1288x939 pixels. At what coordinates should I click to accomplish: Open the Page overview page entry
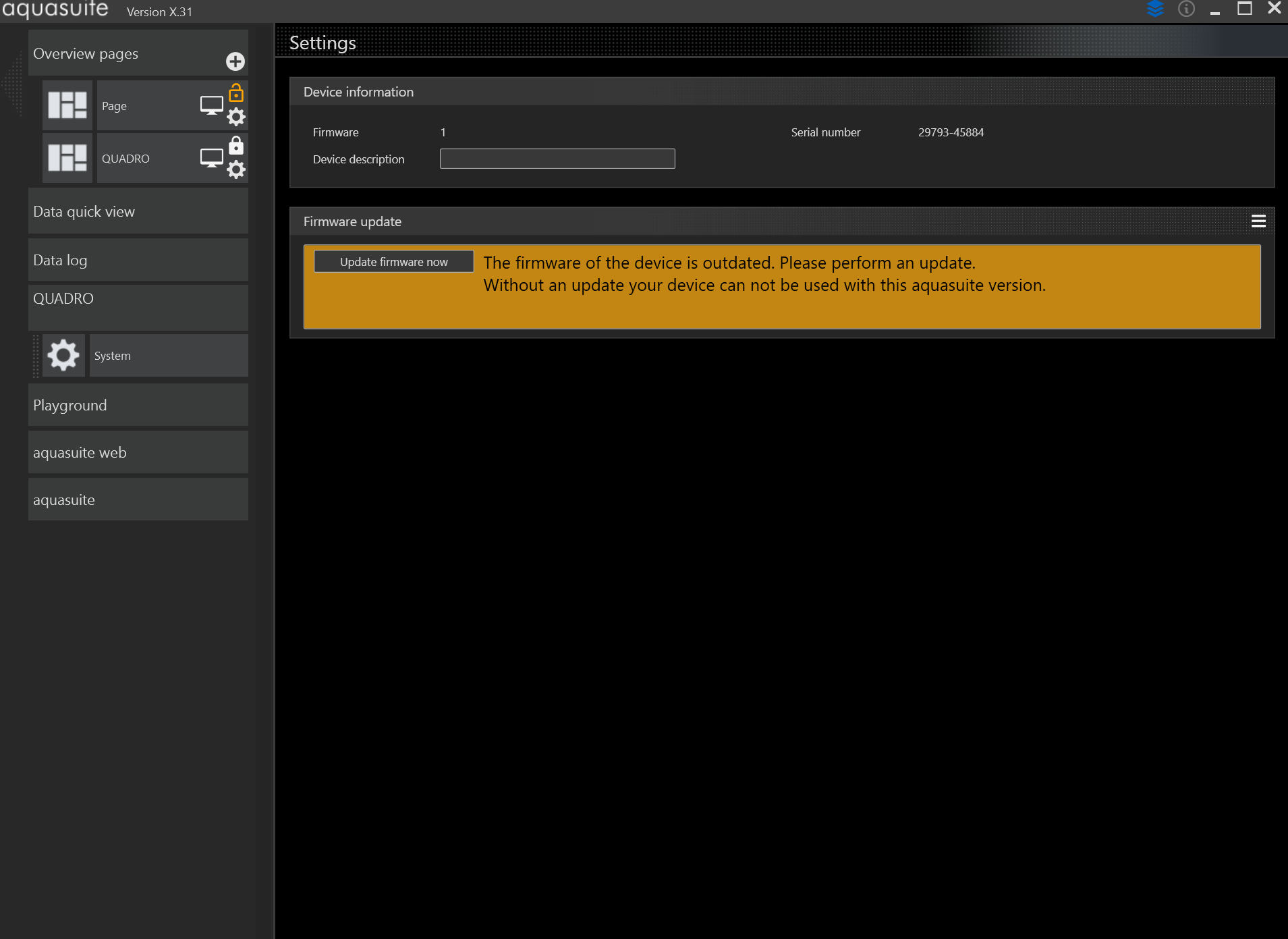145,106
